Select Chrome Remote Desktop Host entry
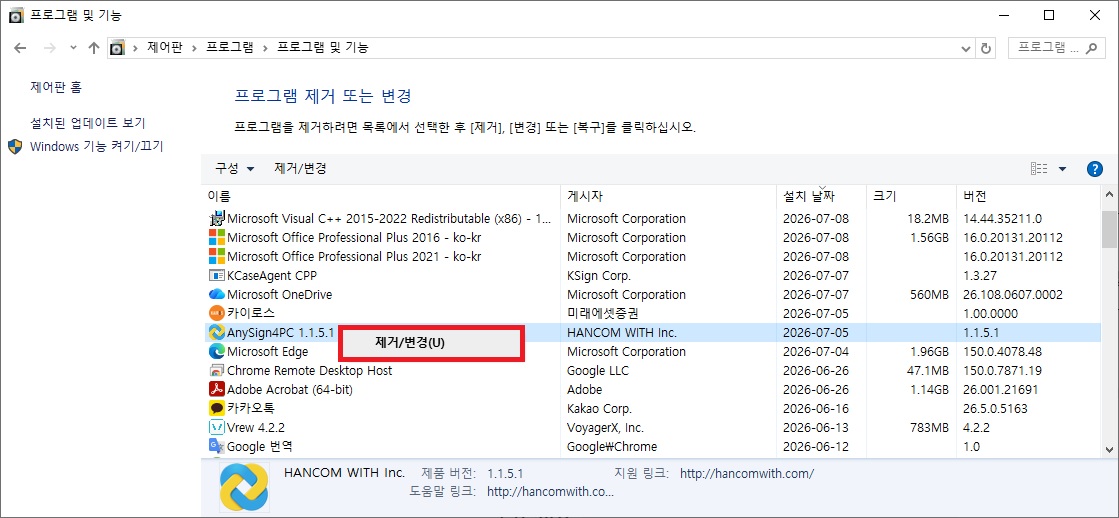 (x=652, y=370)
